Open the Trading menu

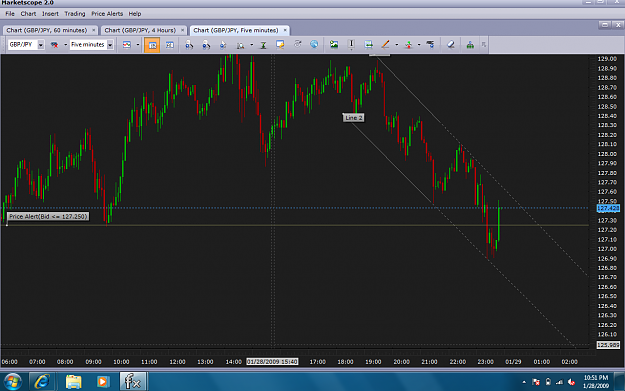(x=75, y=14)
